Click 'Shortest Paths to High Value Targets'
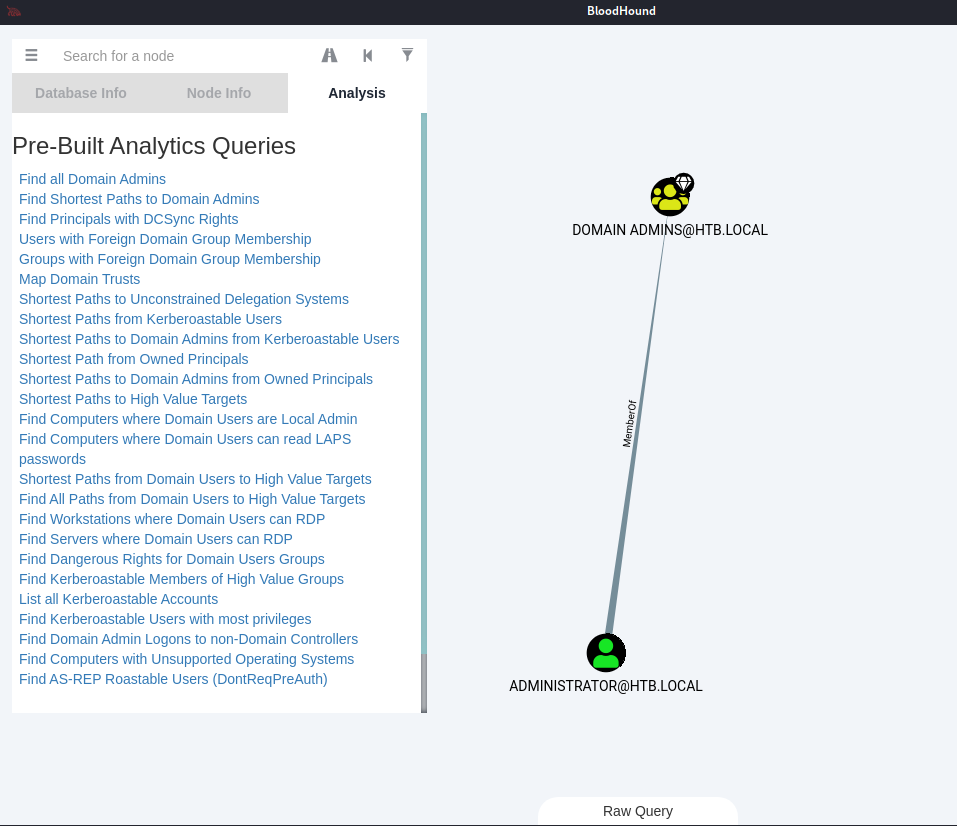957x826 pixels. pyautogui.click(x=133, y=399)
